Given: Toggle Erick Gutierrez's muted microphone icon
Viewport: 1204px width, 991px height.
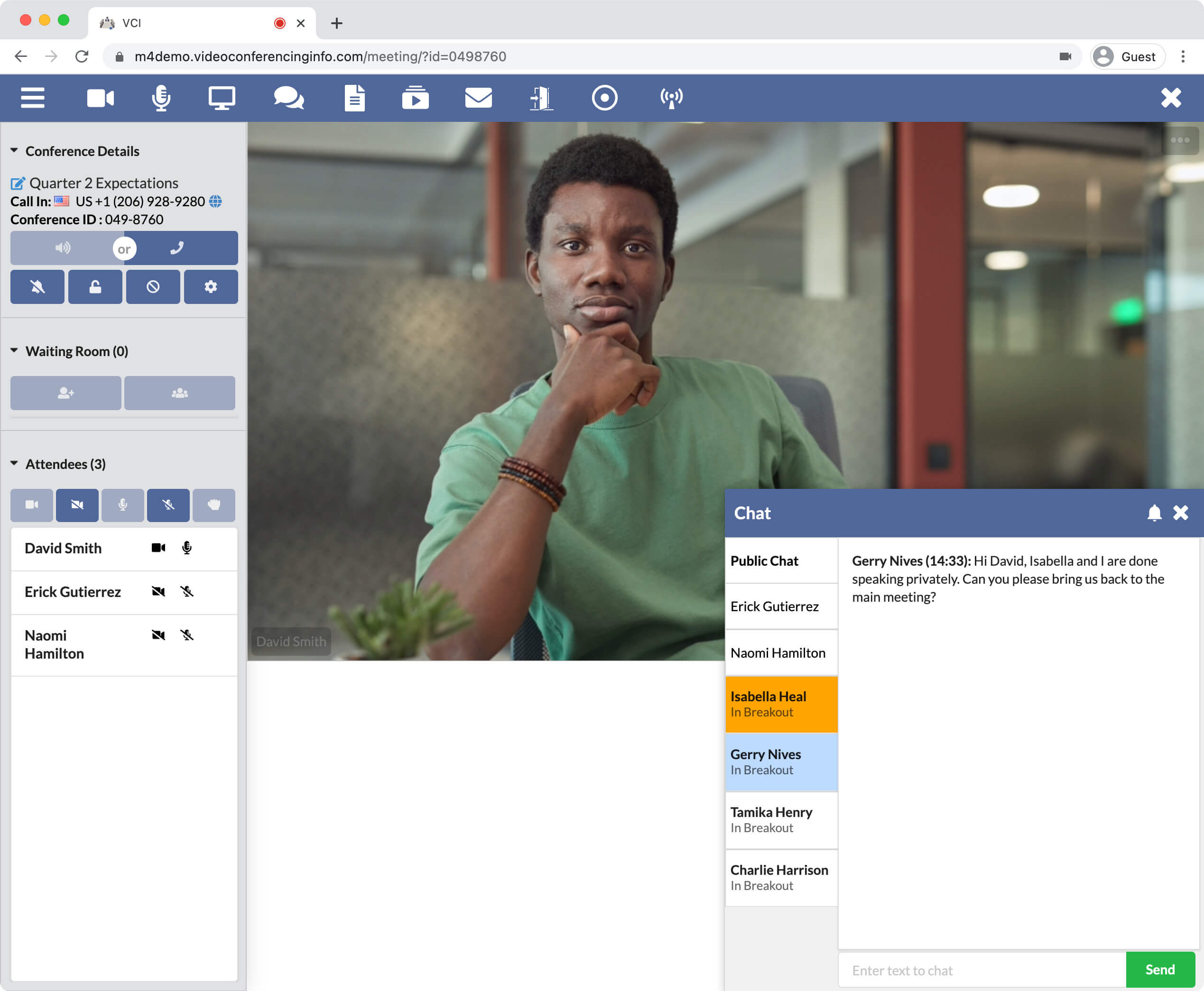Looking at the screenshot, I should pyautogui.click(x=187, y=591).
